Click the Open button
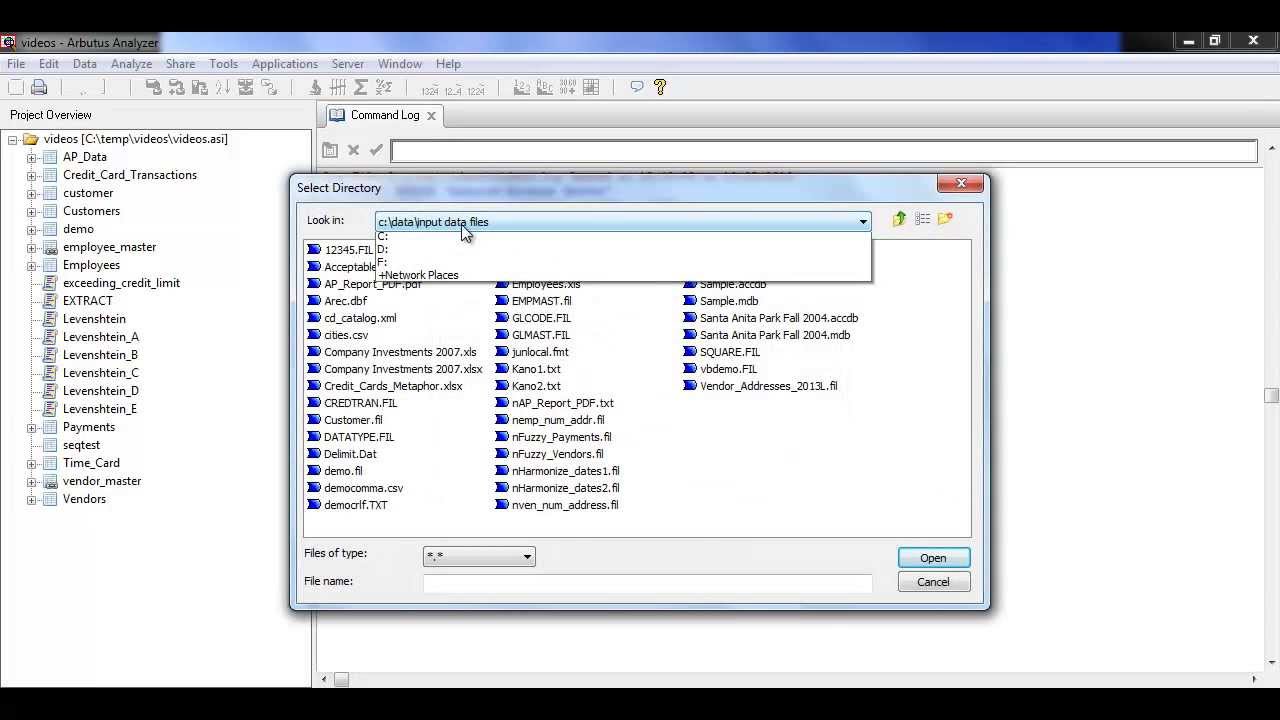This screenshot has height=720, width=1280. (x=933, y=558)
